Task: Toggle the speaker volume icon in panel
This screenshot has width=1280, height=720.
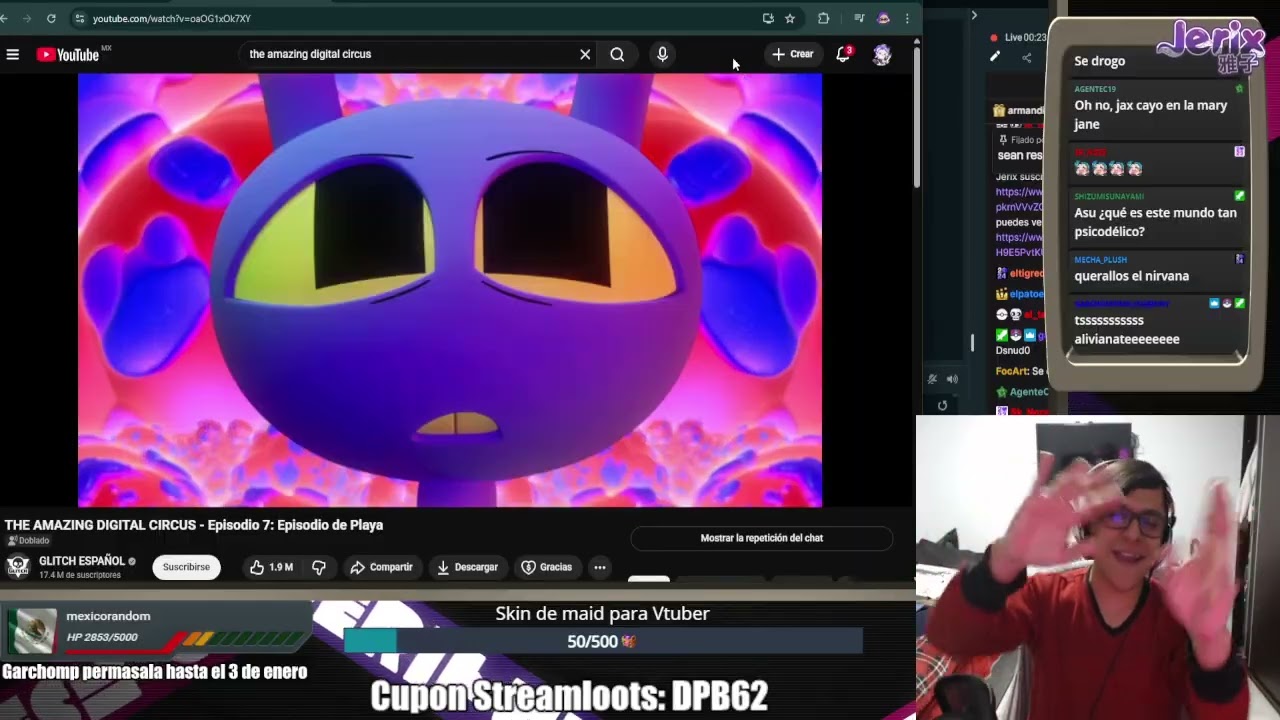Action: 952,379
